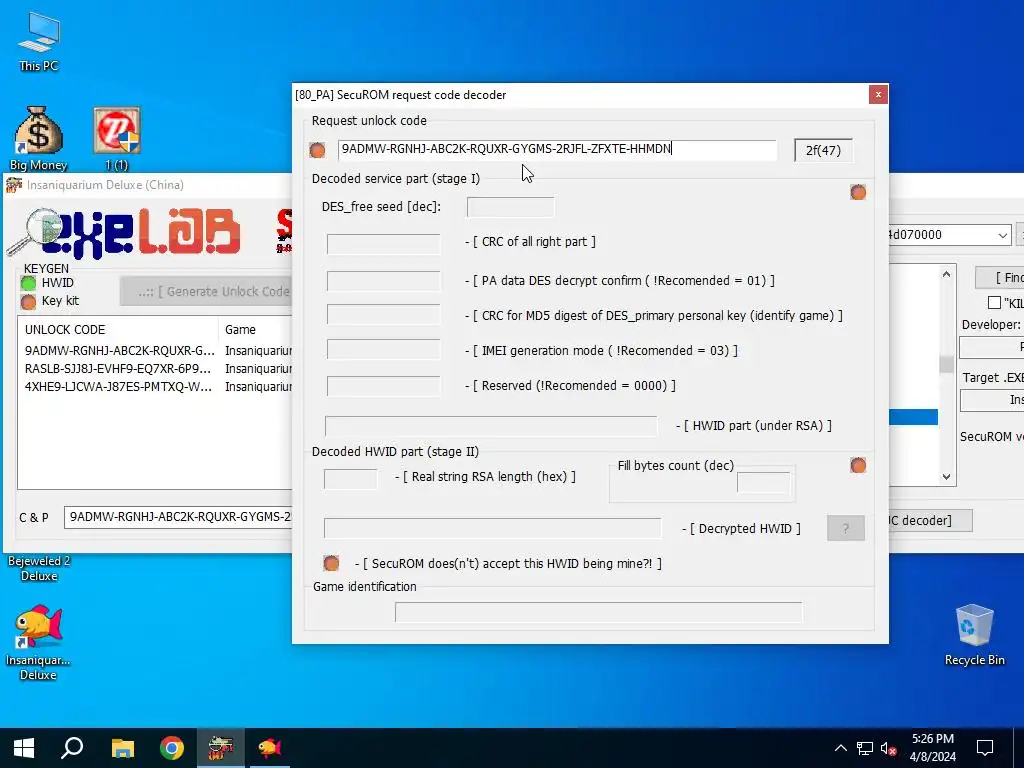Click the CRC for MD5 digest field

point(384,315)
